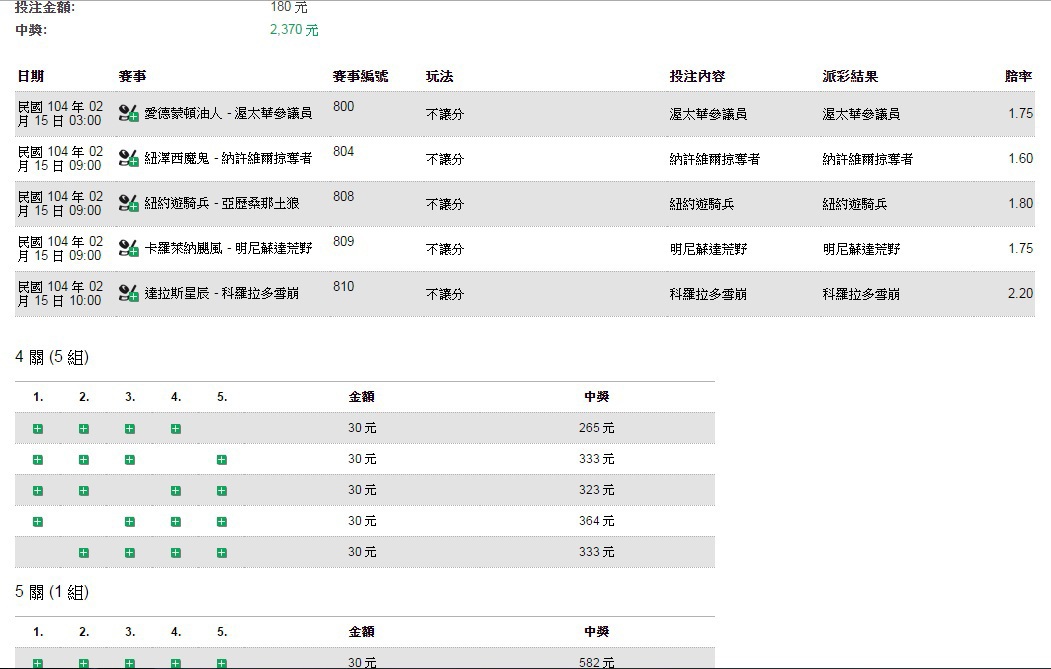Click 金額 header in 4 關 table
Viewport: 1051px width, 669px height.
click(x=361, y=397)
